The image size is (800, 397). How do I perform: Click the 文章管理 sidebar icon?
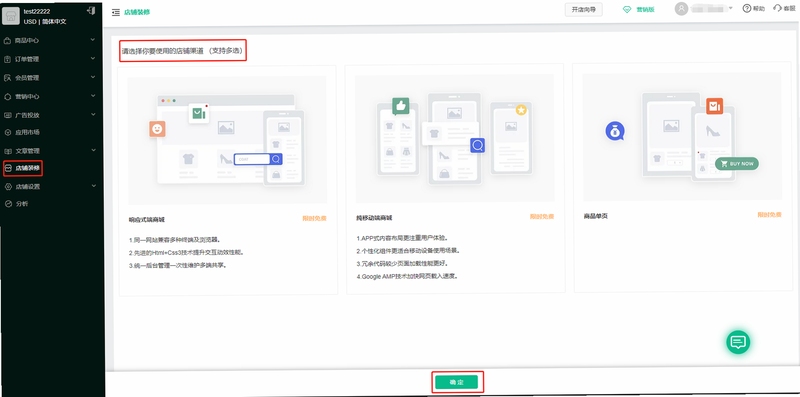click(8, 151)
